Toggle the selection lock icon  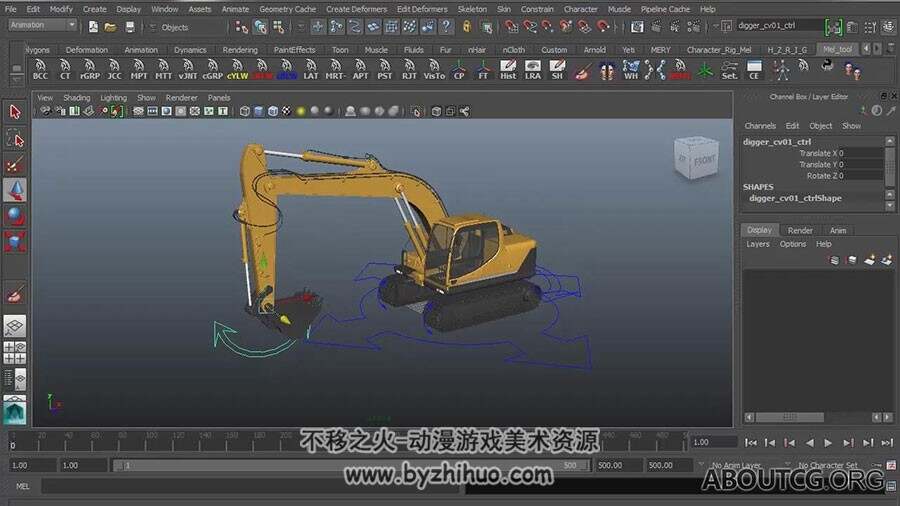467,26
